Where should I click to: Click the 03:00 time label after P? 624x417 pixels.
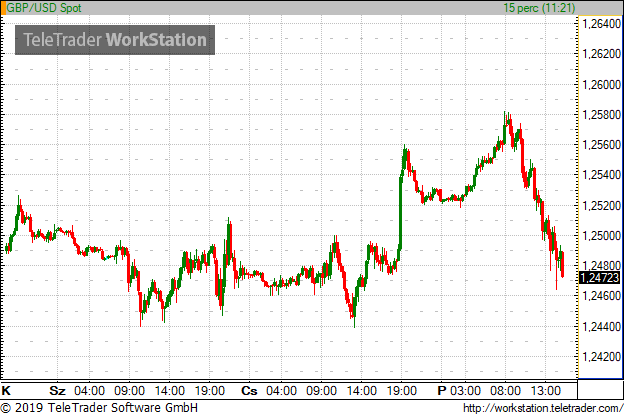click(x=465, y=391)
